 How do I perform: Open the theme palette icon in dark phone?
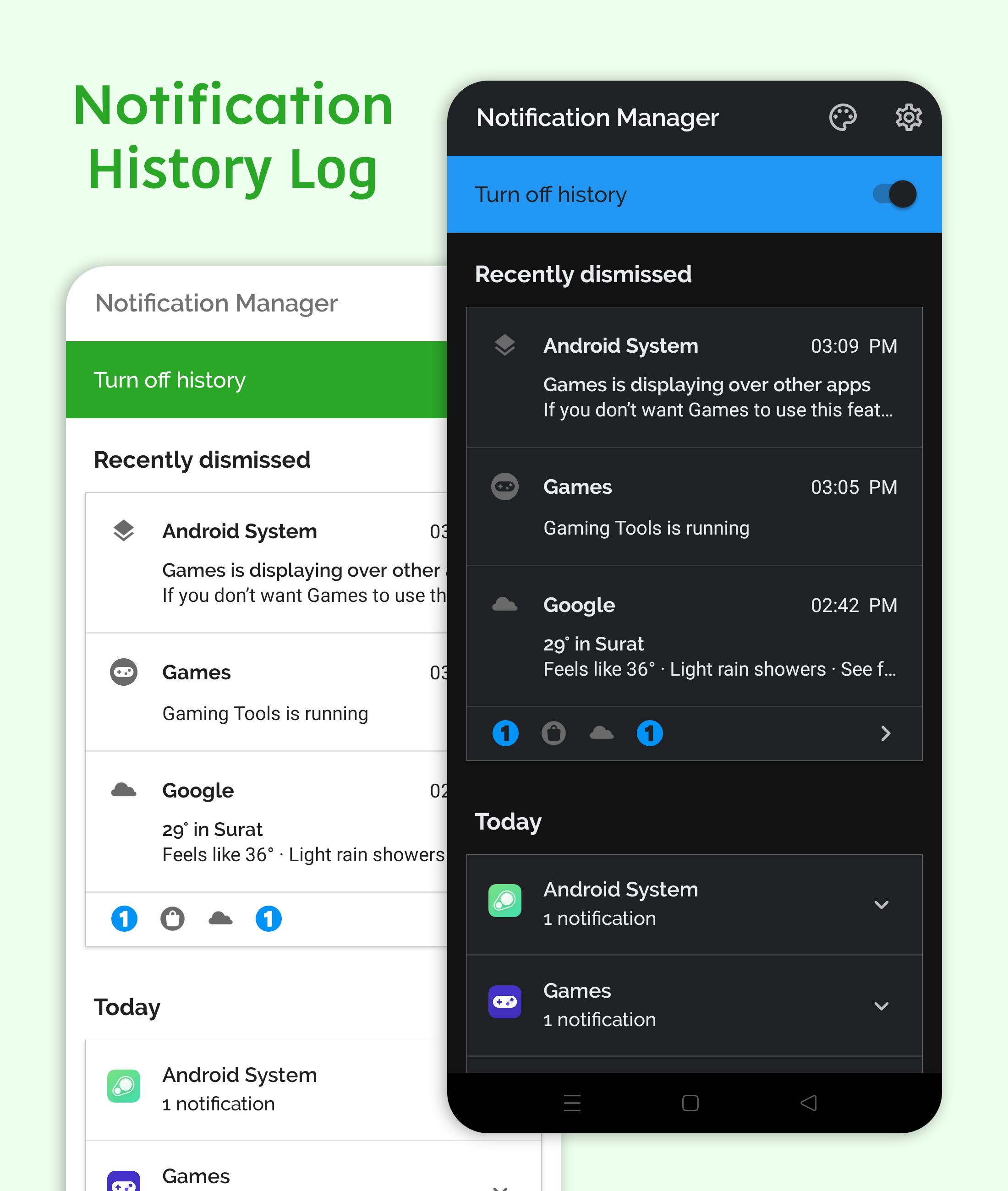843,118
